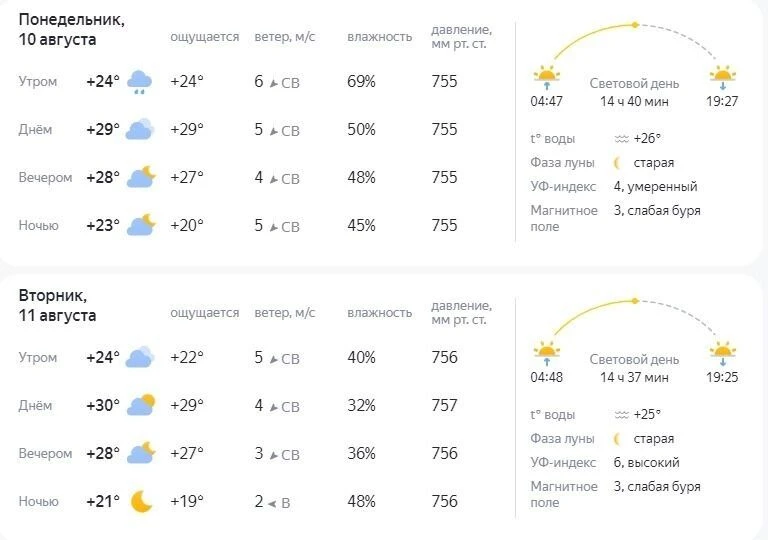The image size is (768, 540).
Task: Click the sunset icon above 19:27
Action: pos(722,77)
